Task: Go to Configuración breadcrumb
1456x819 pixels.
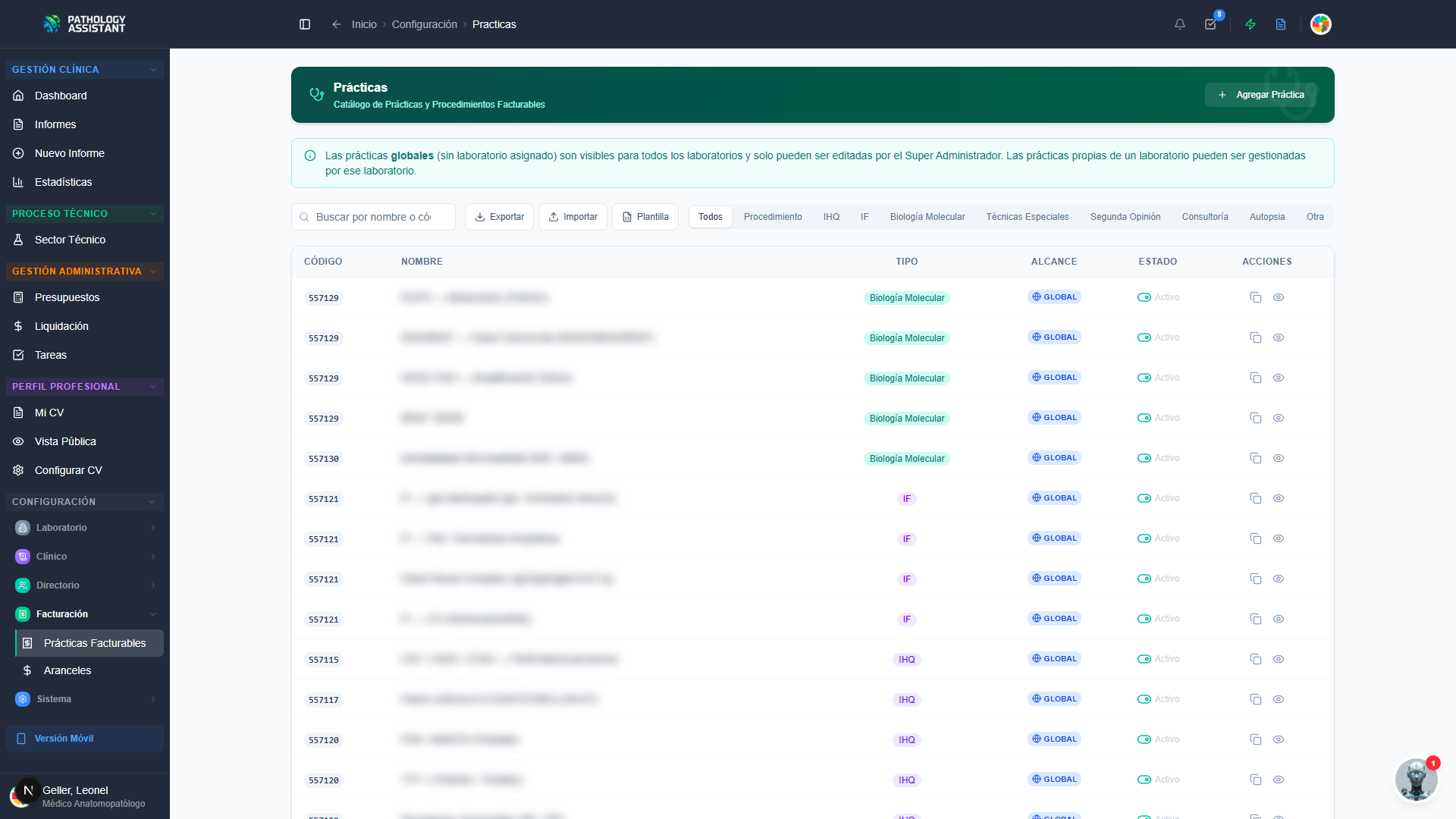Action: coord(425,24)
